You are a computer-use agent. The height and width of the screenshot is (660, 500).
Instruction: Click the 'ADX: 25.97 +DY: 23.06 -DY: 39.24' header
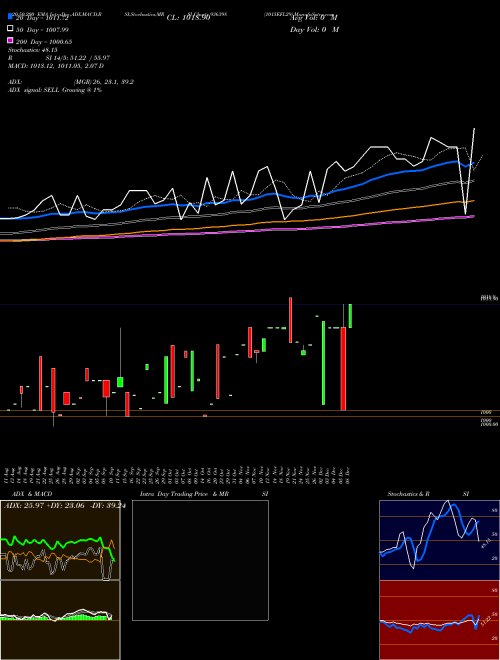click(x=64, y=506)
